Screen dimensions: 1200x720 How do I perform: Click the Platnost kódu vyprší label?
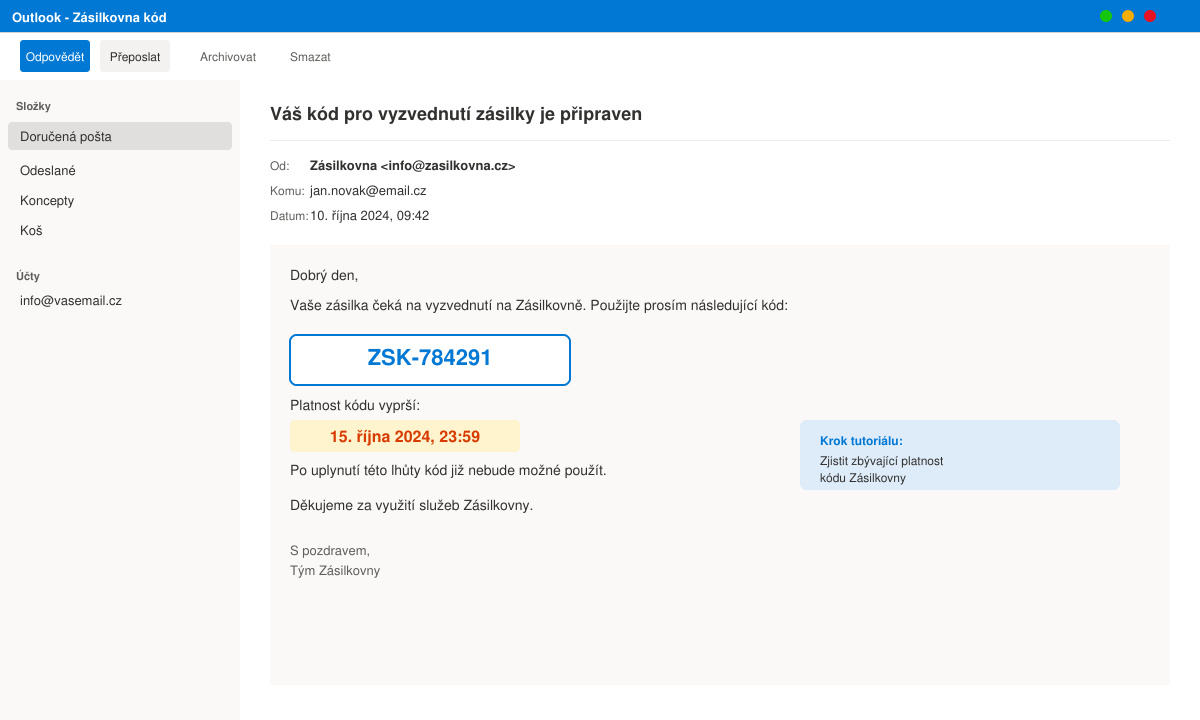(x=355, y=405)
